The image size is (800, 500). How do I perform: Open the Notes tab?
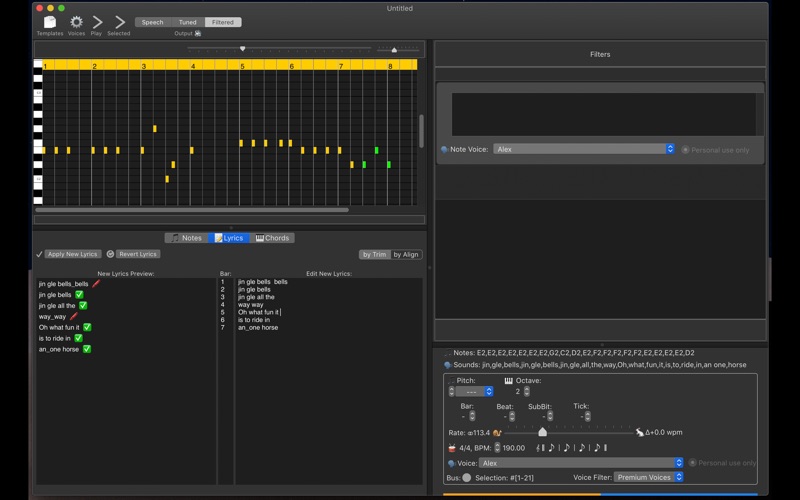[186, 238]
